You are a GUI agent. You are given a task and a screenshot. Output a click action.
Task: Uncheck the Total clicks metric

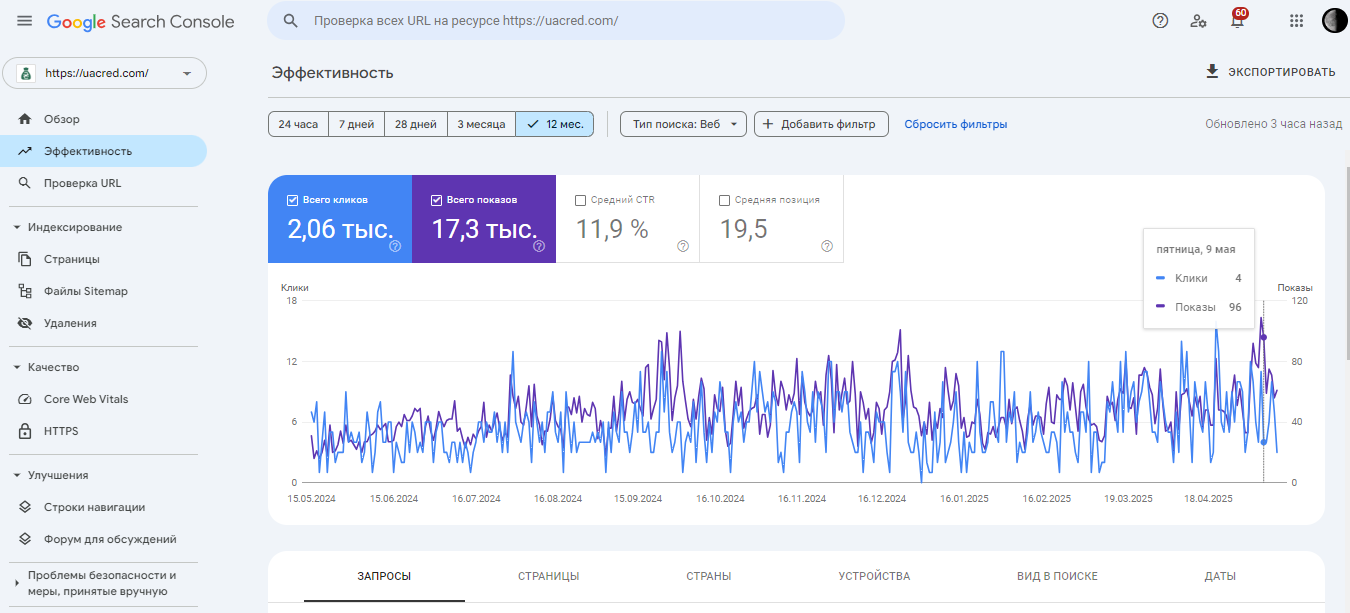coord(293,200)
